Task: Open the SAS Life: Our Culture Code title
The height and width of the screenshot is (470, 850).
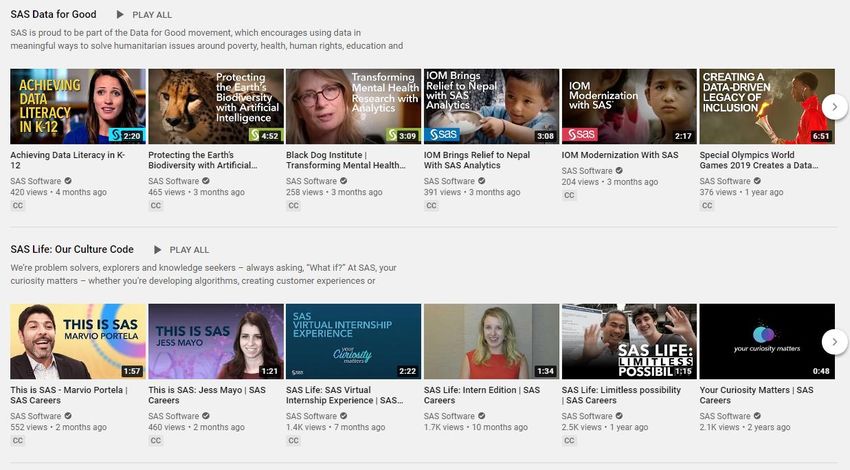Action: point(72,249)
